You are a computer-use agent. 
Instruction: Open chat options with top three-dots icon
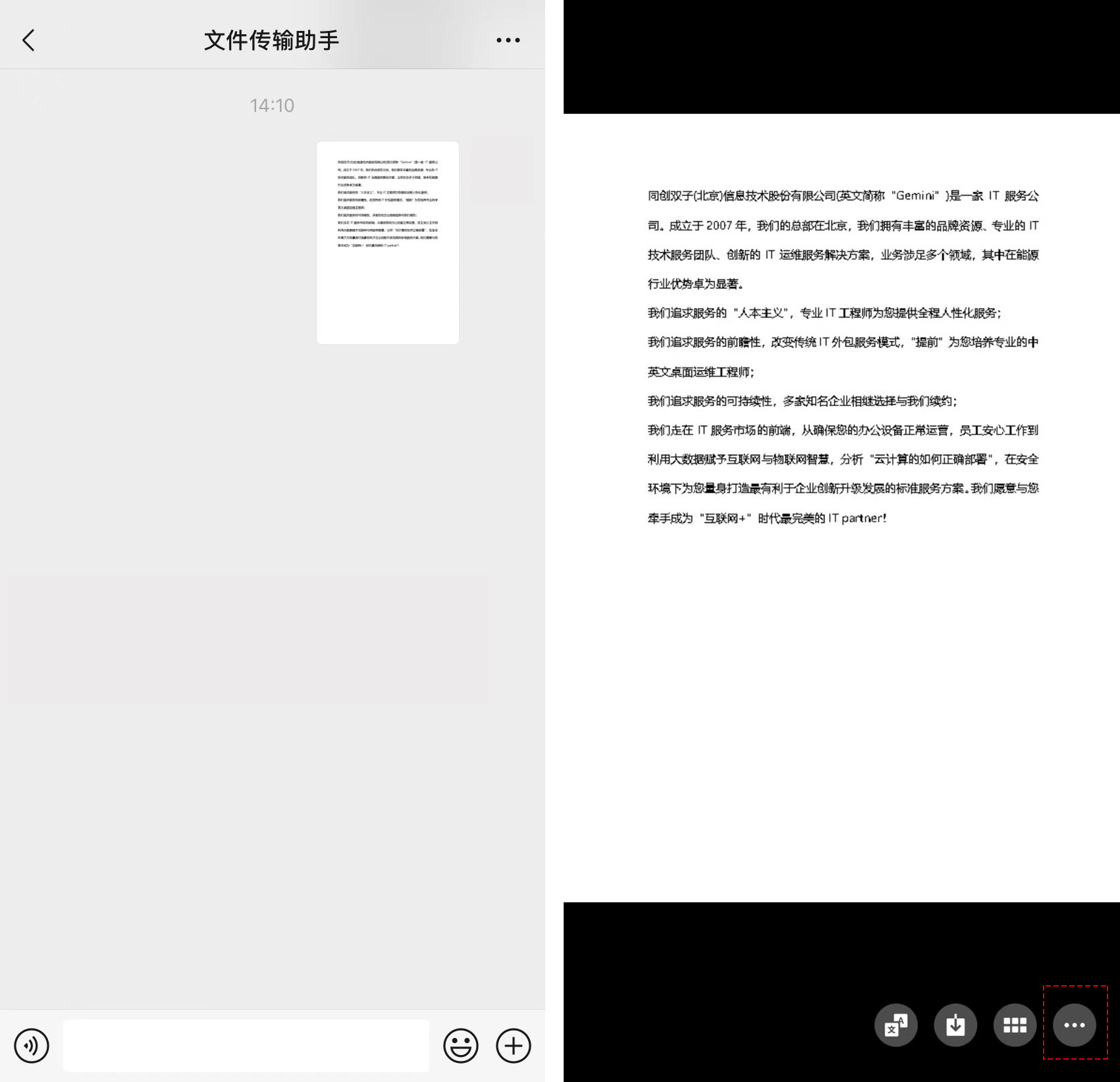508,40
